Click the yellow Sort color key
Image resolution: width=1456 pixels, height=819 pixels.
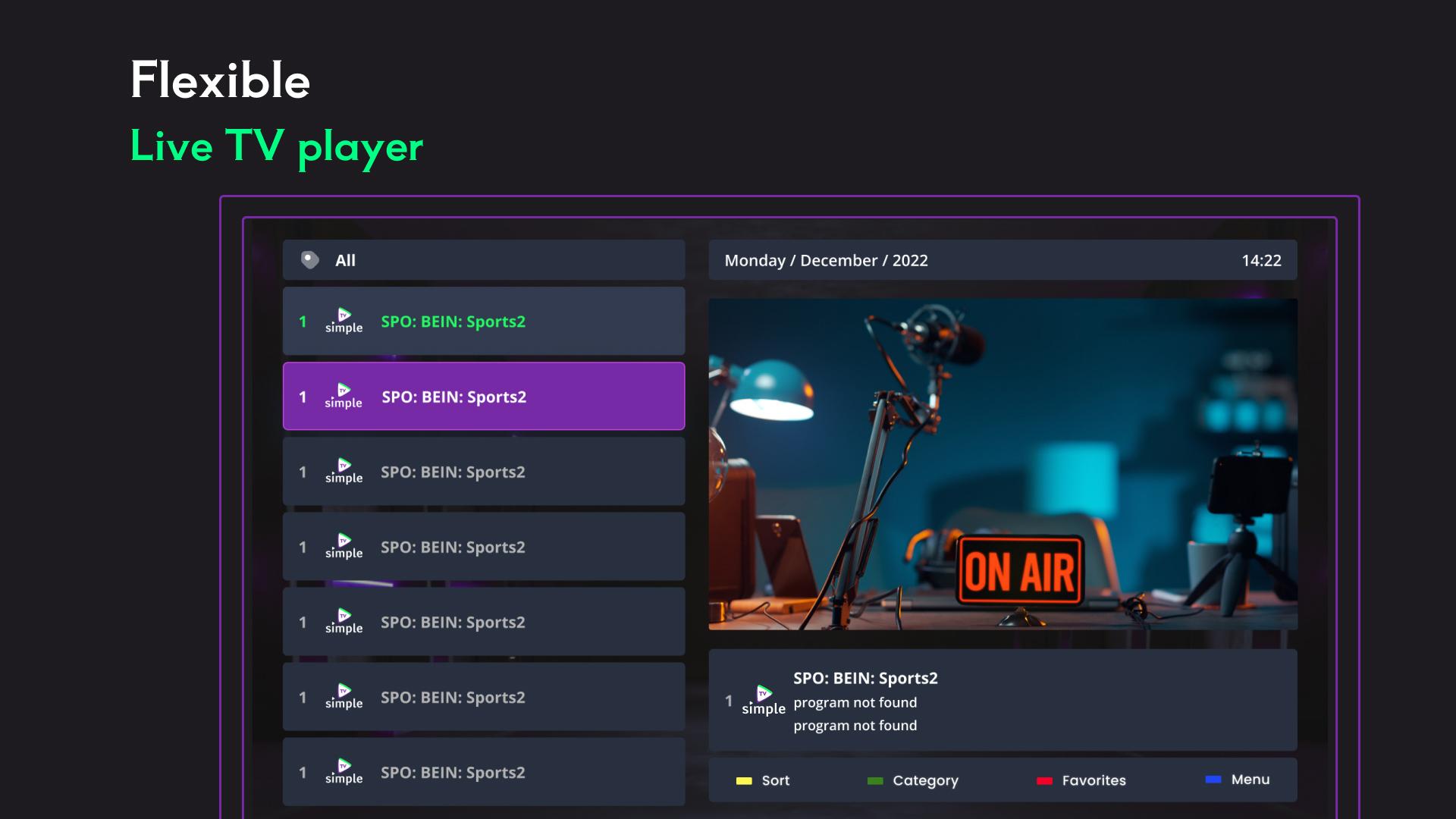point(744,780)
